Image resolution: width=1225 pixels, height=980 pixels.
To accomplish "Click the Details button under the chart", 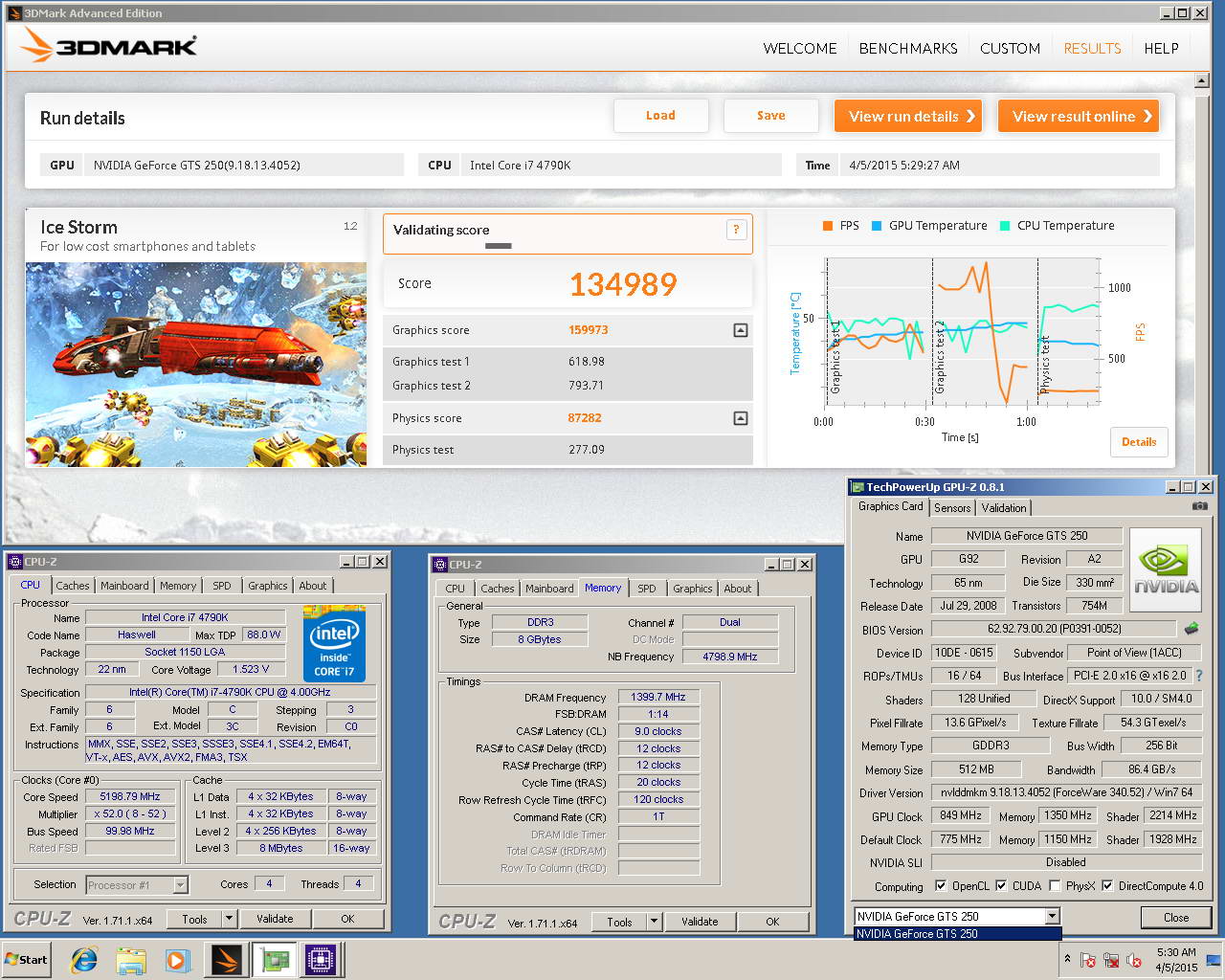I will click(1139, 442).
